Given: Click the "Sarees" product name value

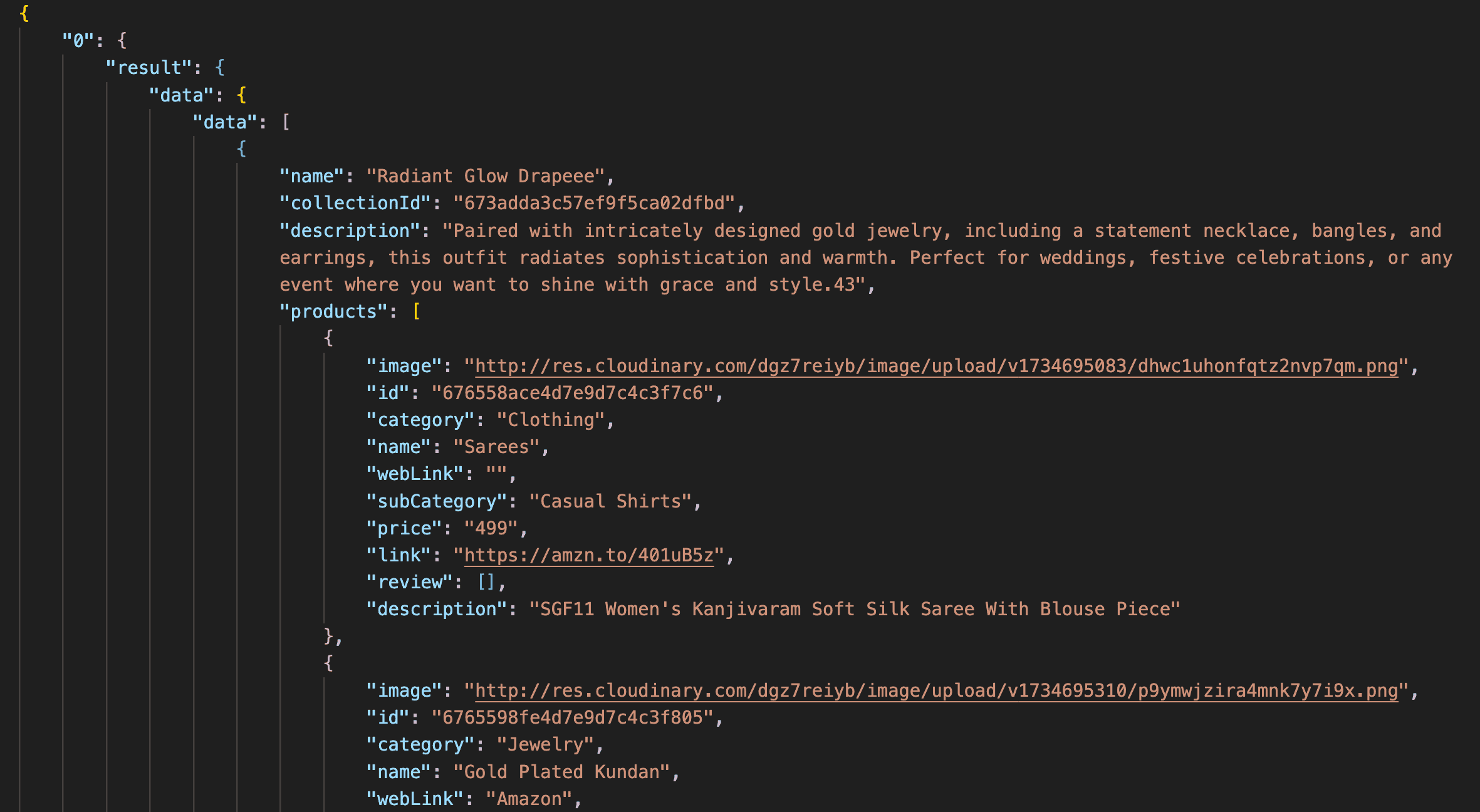Looking at the screenshot, I should click(496, 447).
